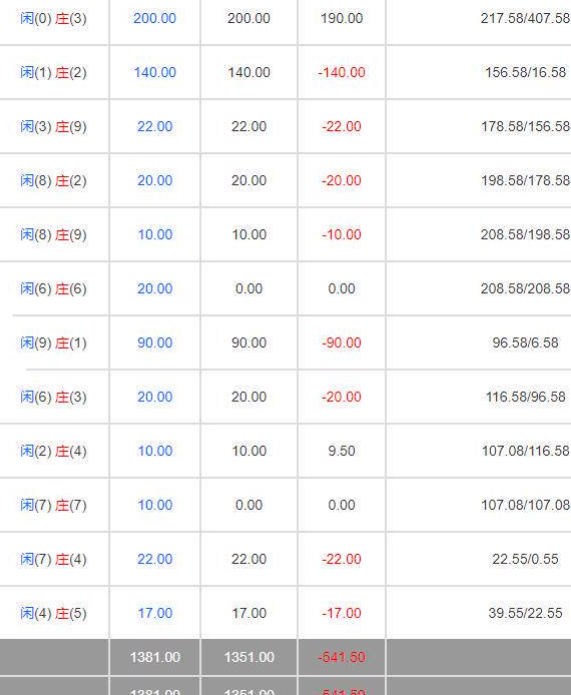Click the 9.50 win value
571x695 pixels.
341,451
